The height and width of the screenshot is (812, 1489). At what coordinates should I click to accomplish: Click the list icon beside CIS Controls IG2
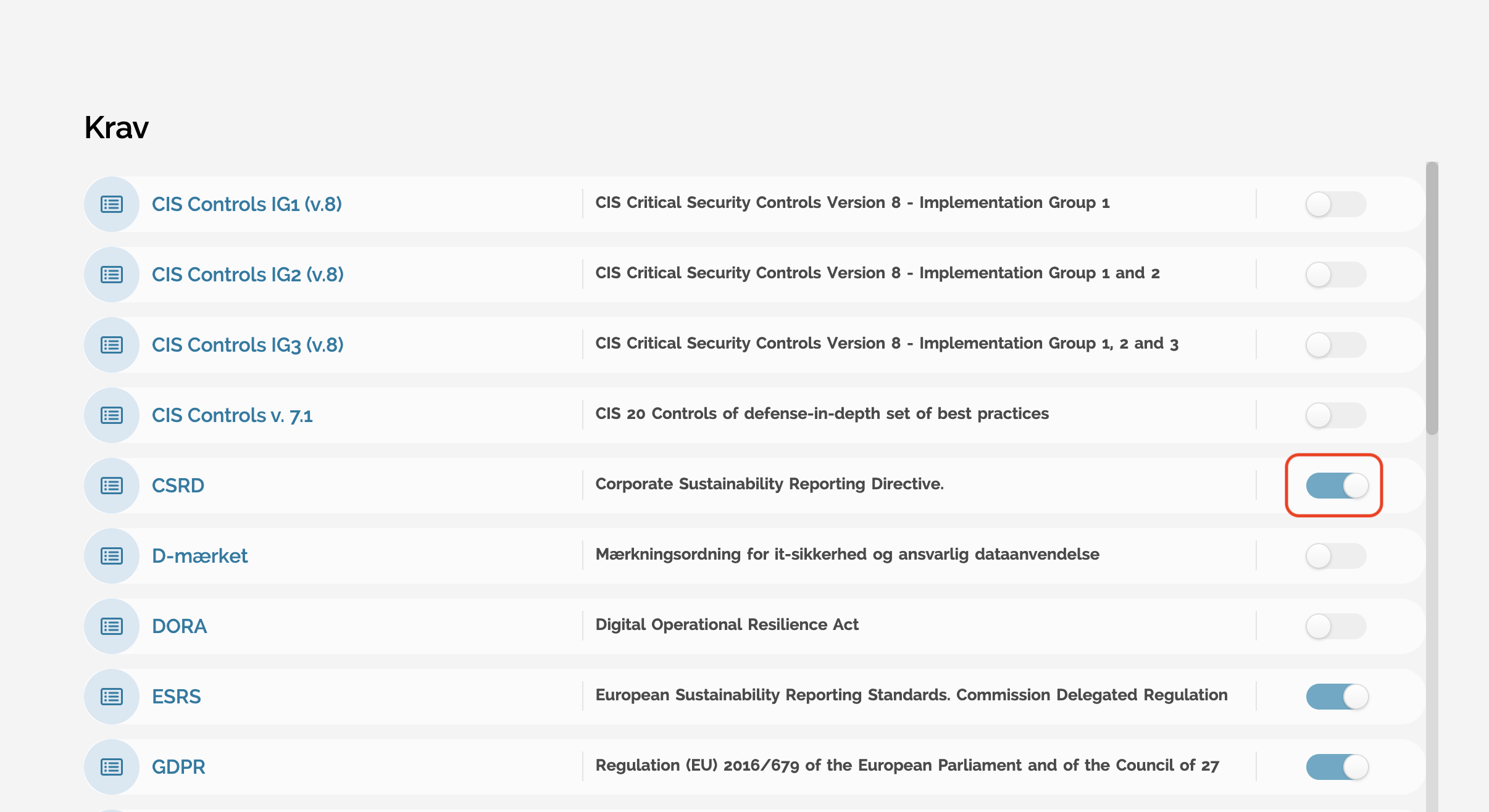pos(112,275)
